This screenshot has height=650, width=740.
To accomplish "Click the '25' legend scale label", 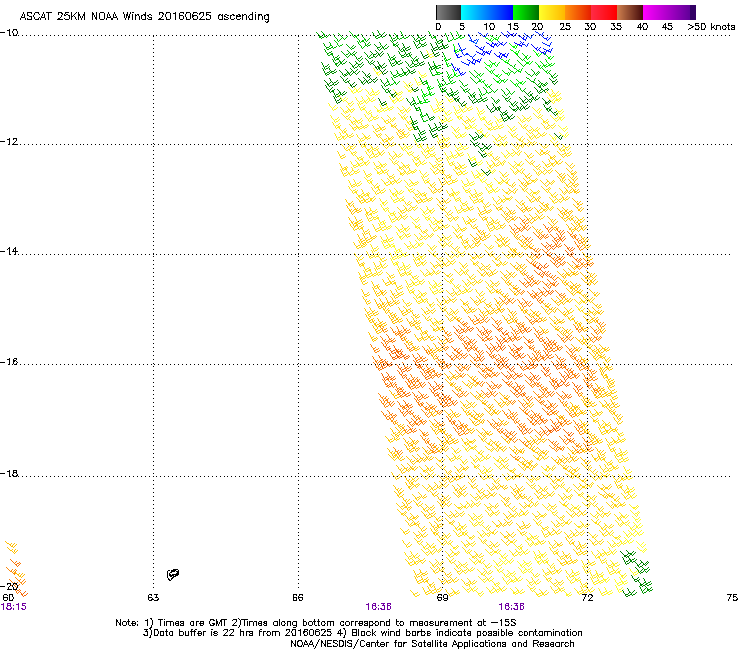I will coord(565,27).
